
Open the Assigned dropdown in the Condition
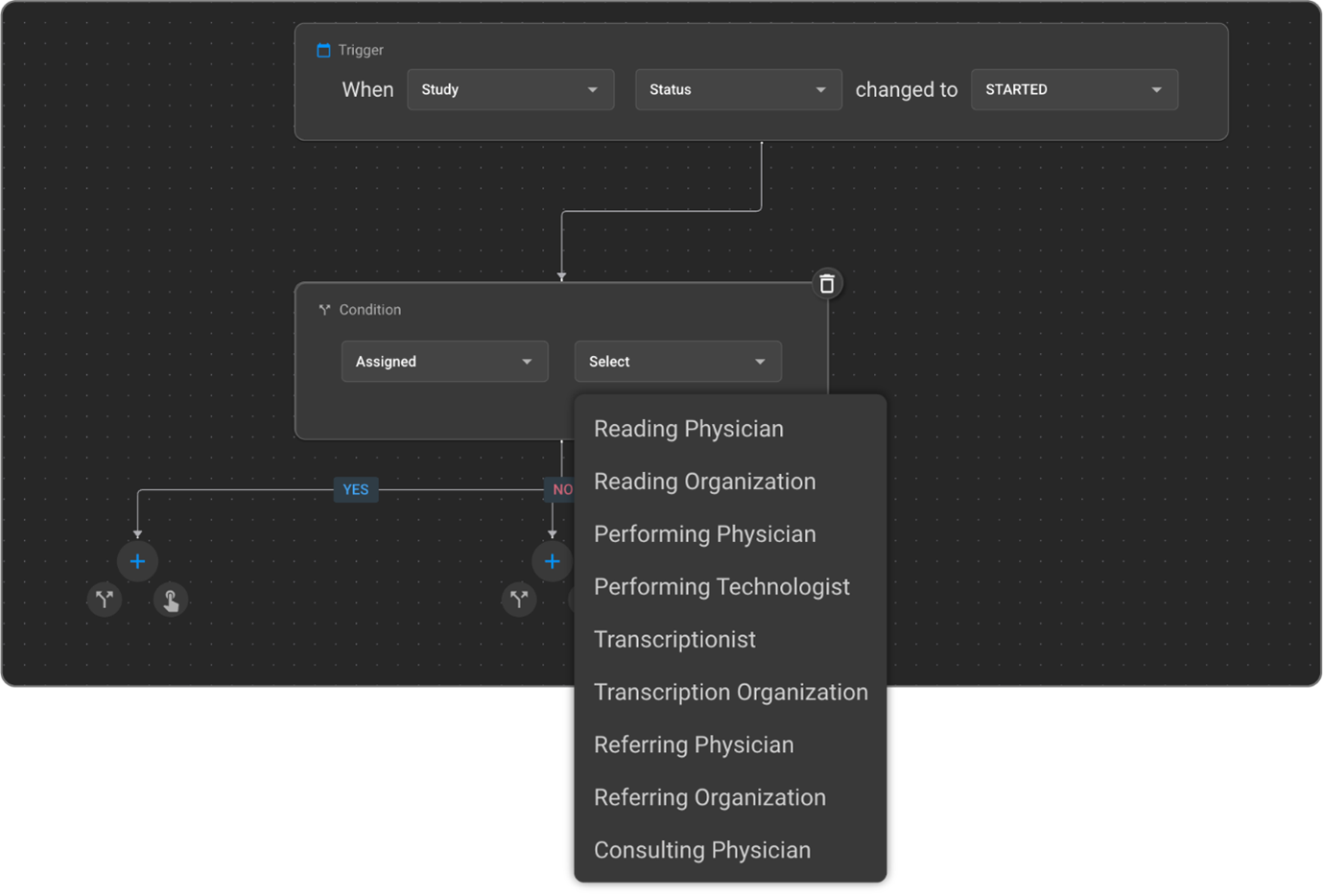[444, 362]
